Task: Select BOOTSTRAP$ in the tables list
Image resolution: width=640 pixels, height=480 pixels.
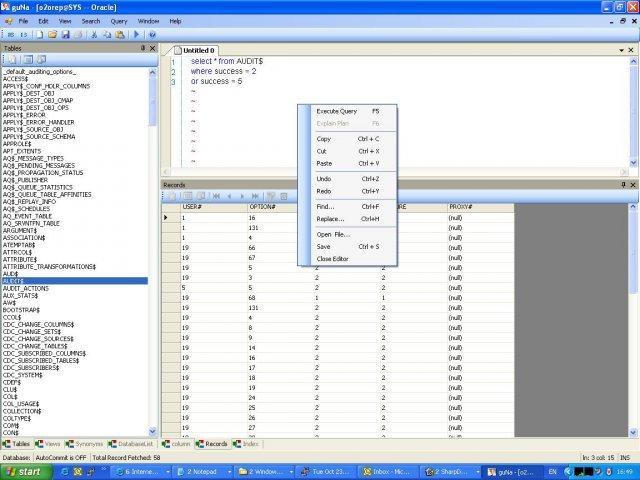Action: 21,310
